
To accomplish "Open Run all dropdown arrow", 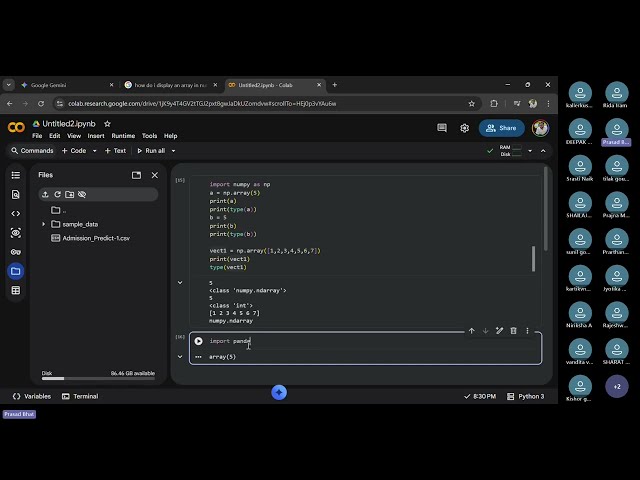I will [x=173, y=151].
